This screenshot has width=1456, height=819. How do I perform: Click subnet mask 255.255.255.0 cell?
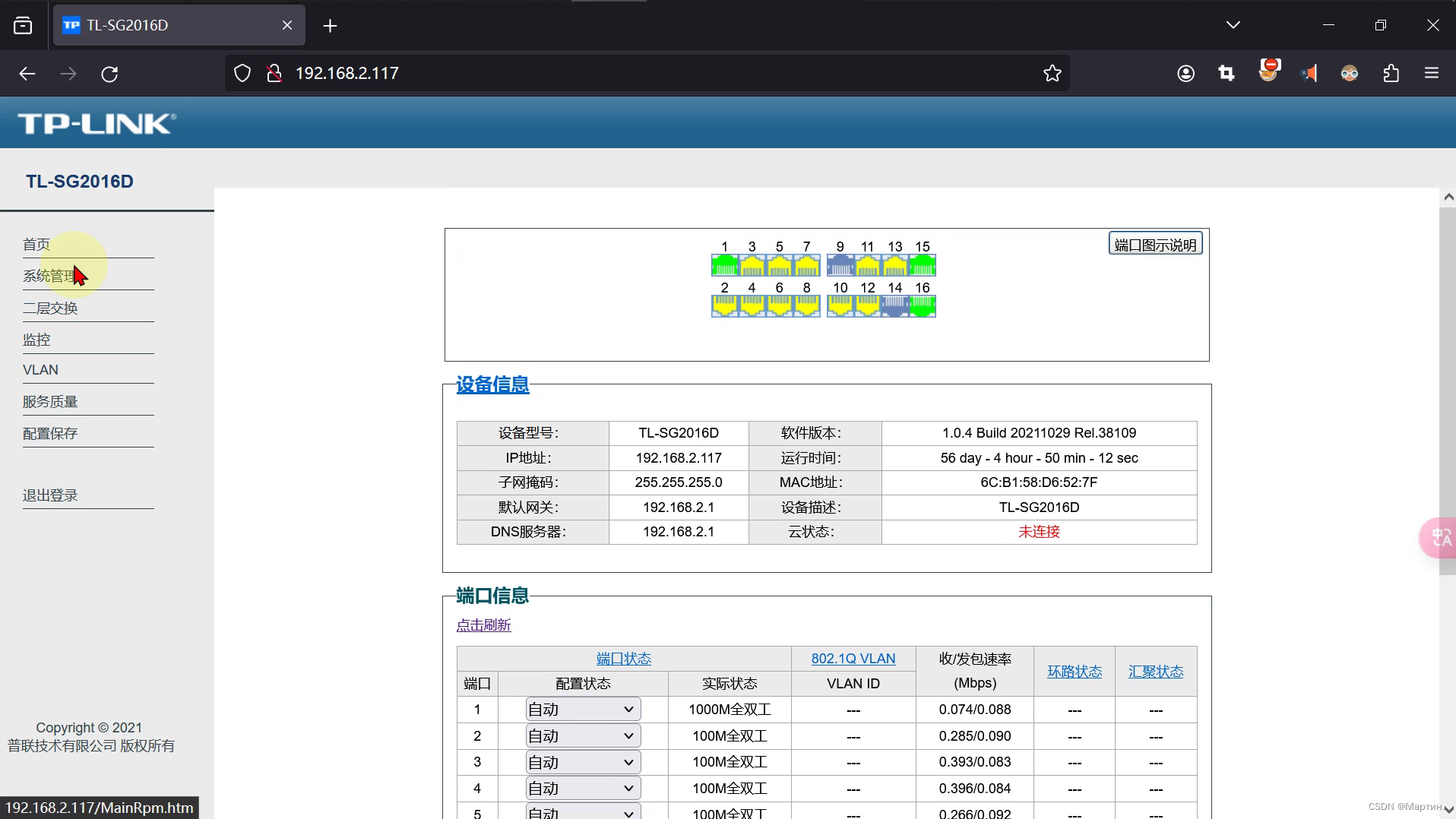pos(679,482)
